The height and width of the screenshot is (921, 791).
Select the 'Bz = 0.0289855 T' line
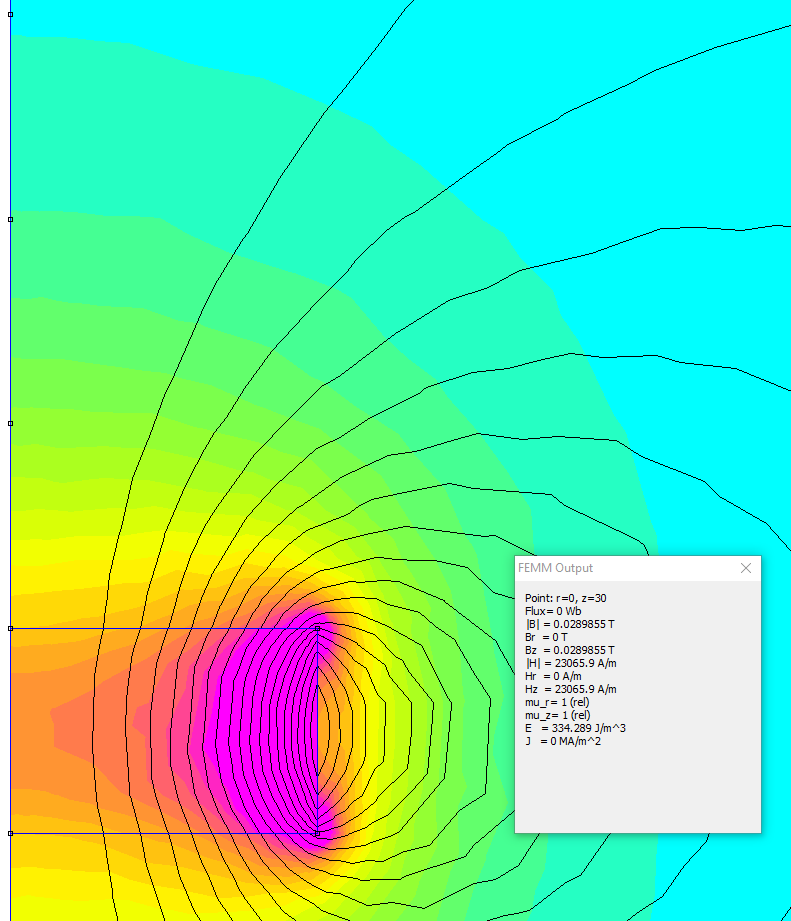pos(570,650)
